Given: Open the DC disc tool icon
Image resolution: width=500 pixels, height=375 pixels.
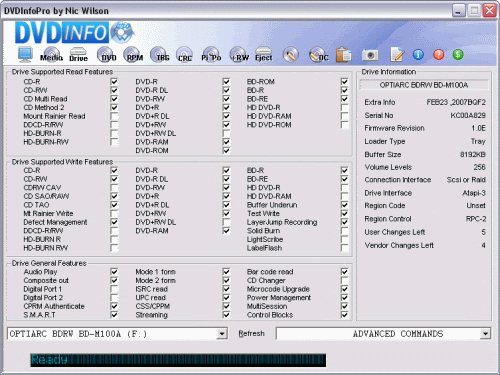Looking at the screenshot, I should (x=319, y=54).
